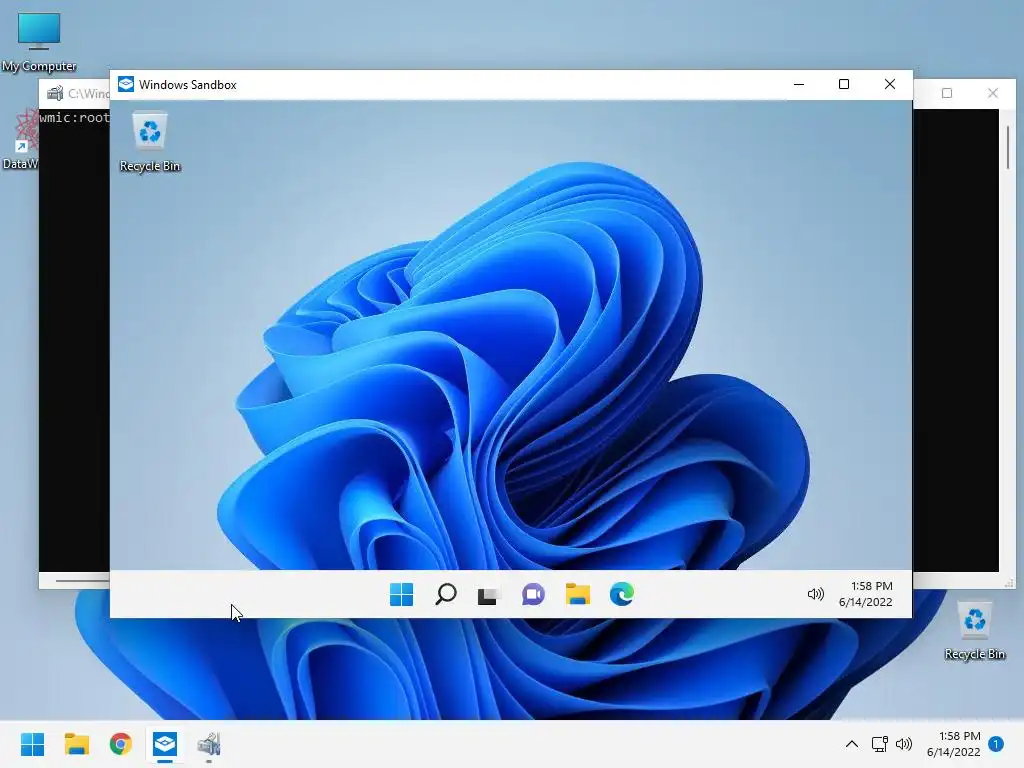Open the host Start menu
The image size is (1024, 768).
click(33, 744)
